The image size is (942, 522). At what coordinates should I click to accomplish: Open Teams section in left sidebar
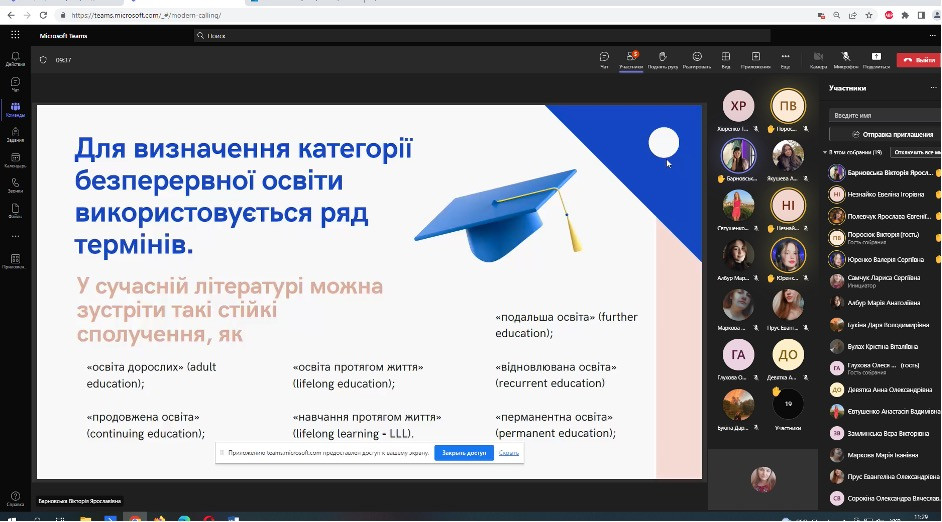tap(15, 109)
